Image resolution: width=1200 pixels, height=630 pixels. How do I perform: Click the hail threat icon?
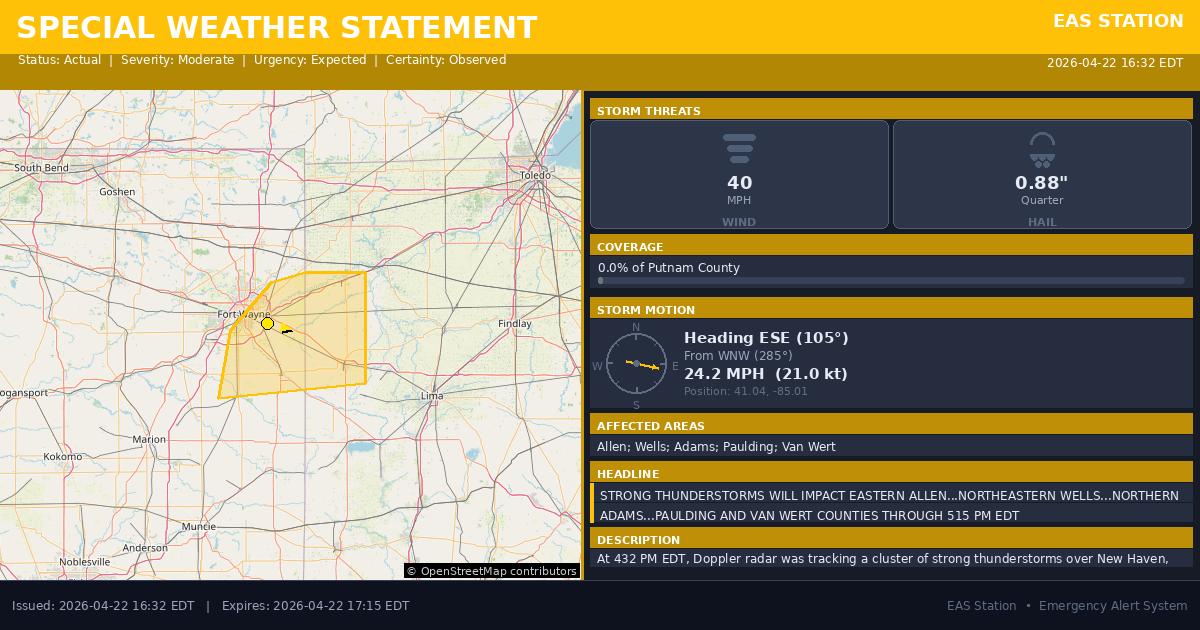[1042, 149]
